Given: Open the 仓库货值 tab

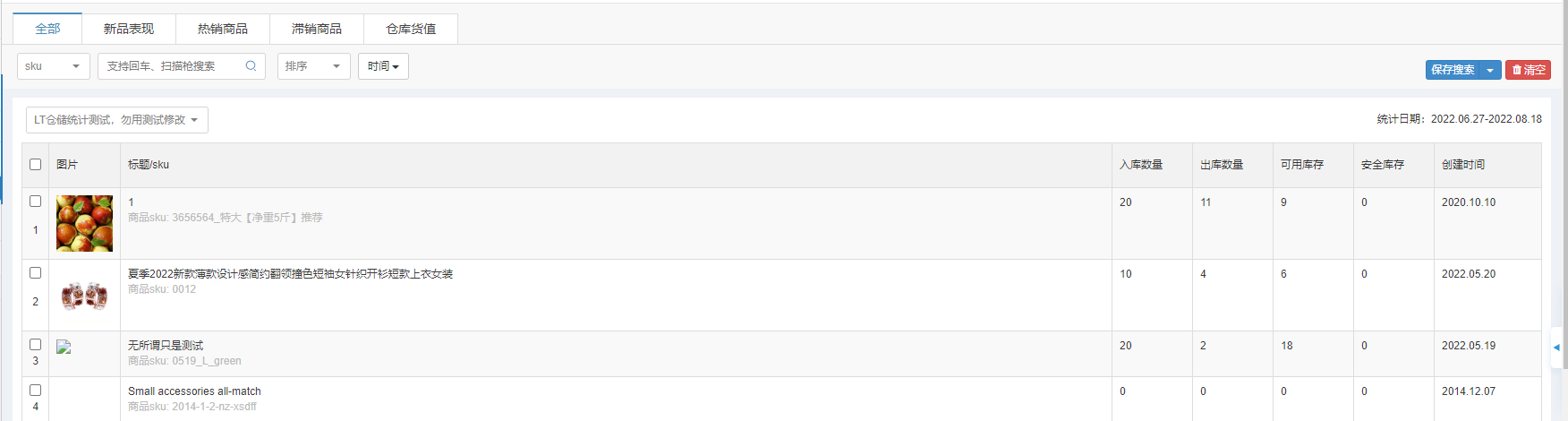Looking at the screenshot, I should pos(411,29).
